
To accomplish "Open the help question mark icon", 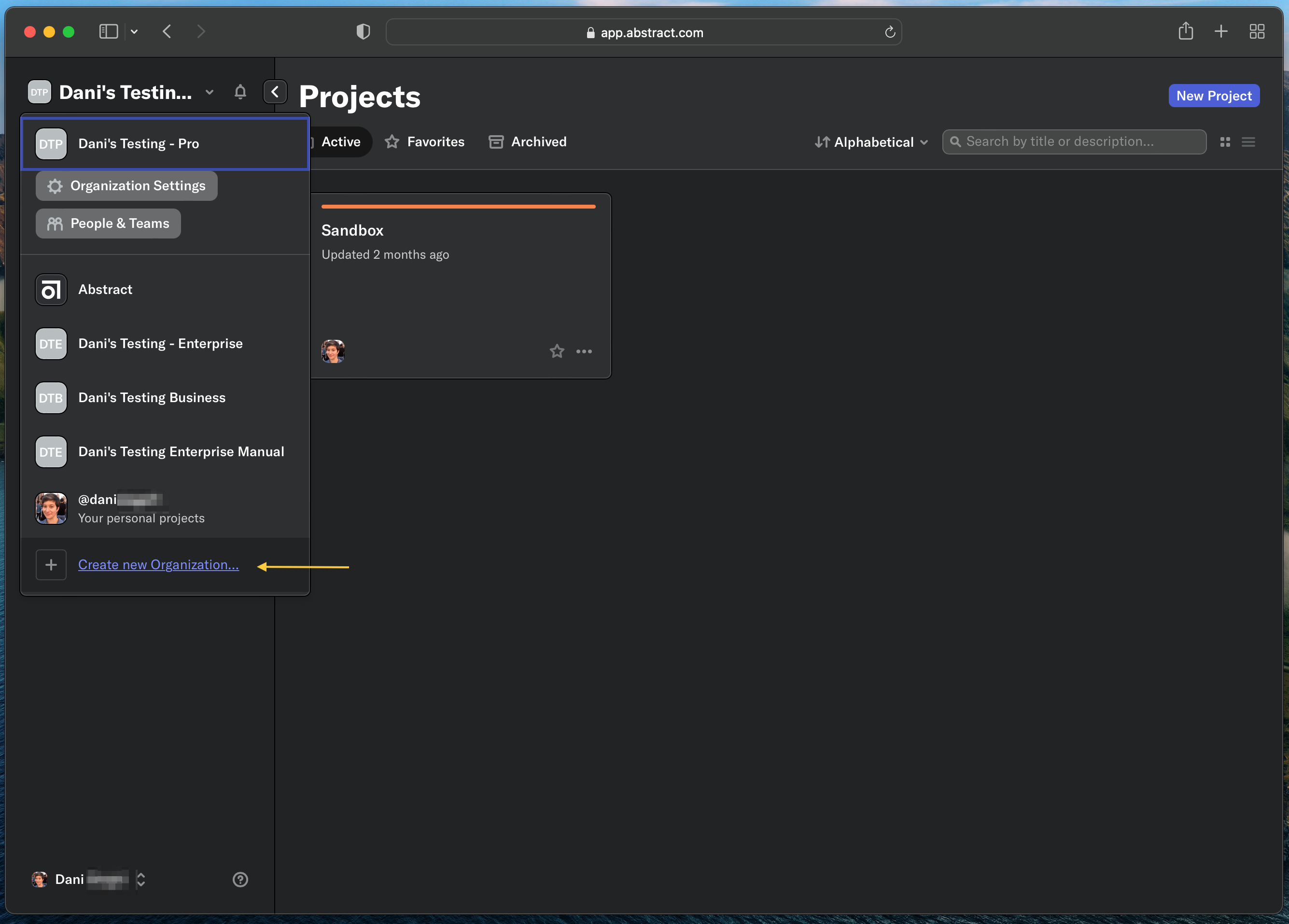I will click(240, 879).
